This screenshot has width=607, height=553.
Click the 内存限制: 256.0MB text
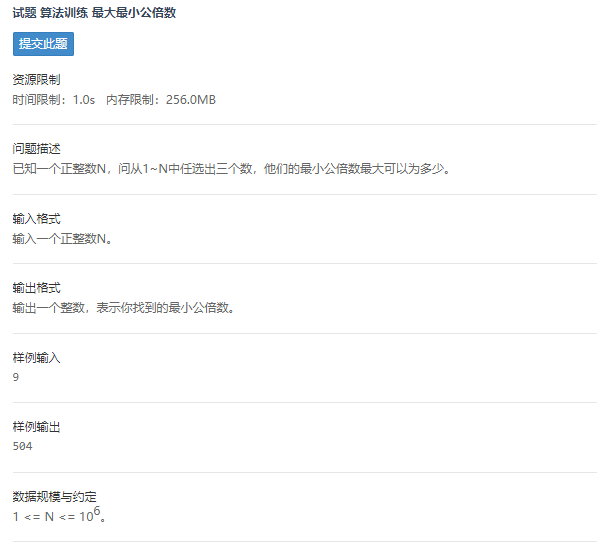pos(161,100)
